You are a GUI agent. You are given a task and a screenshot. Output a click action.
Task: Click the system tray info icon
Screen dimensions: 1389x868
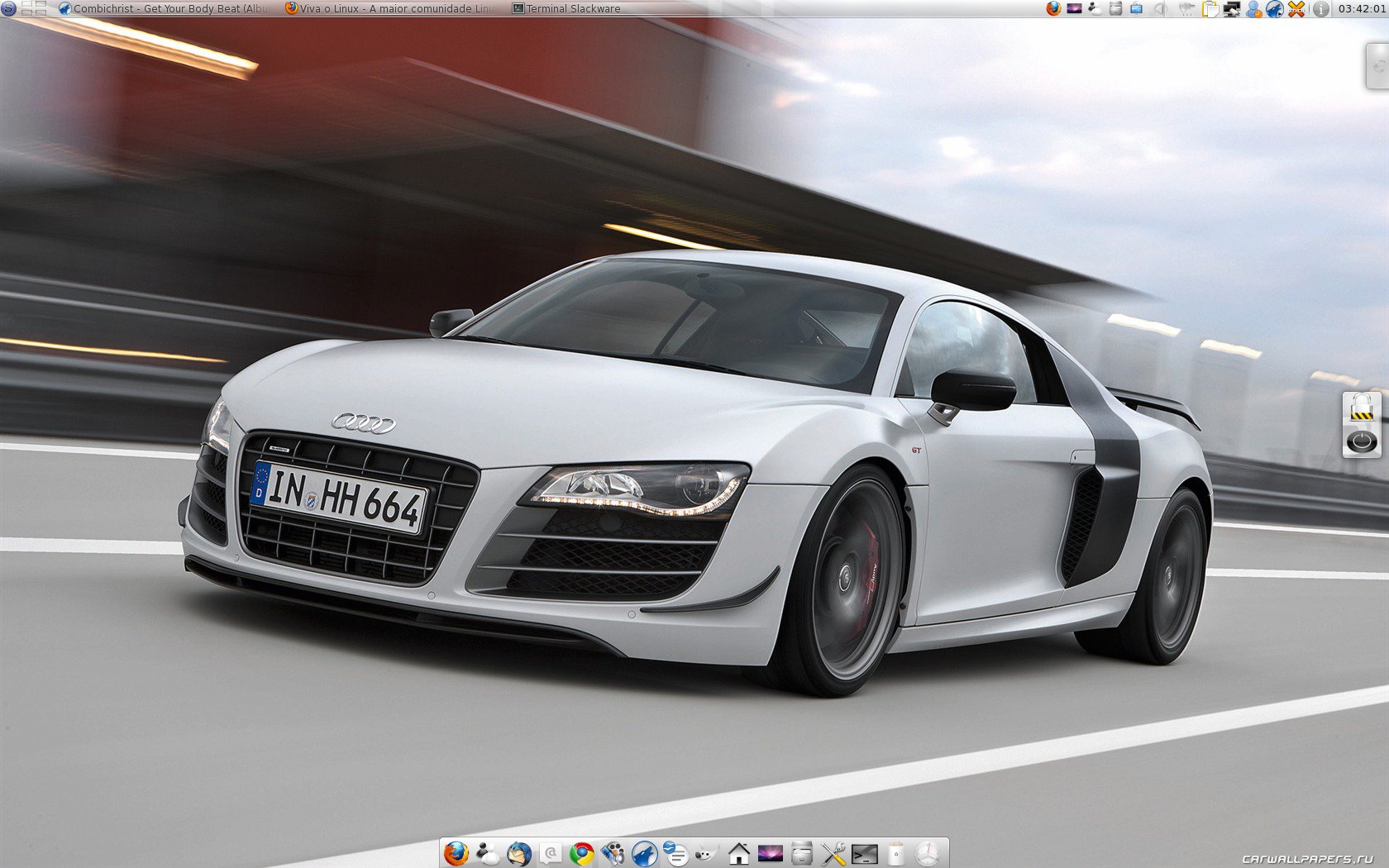pyautogui.click(x=1321, y=9)
